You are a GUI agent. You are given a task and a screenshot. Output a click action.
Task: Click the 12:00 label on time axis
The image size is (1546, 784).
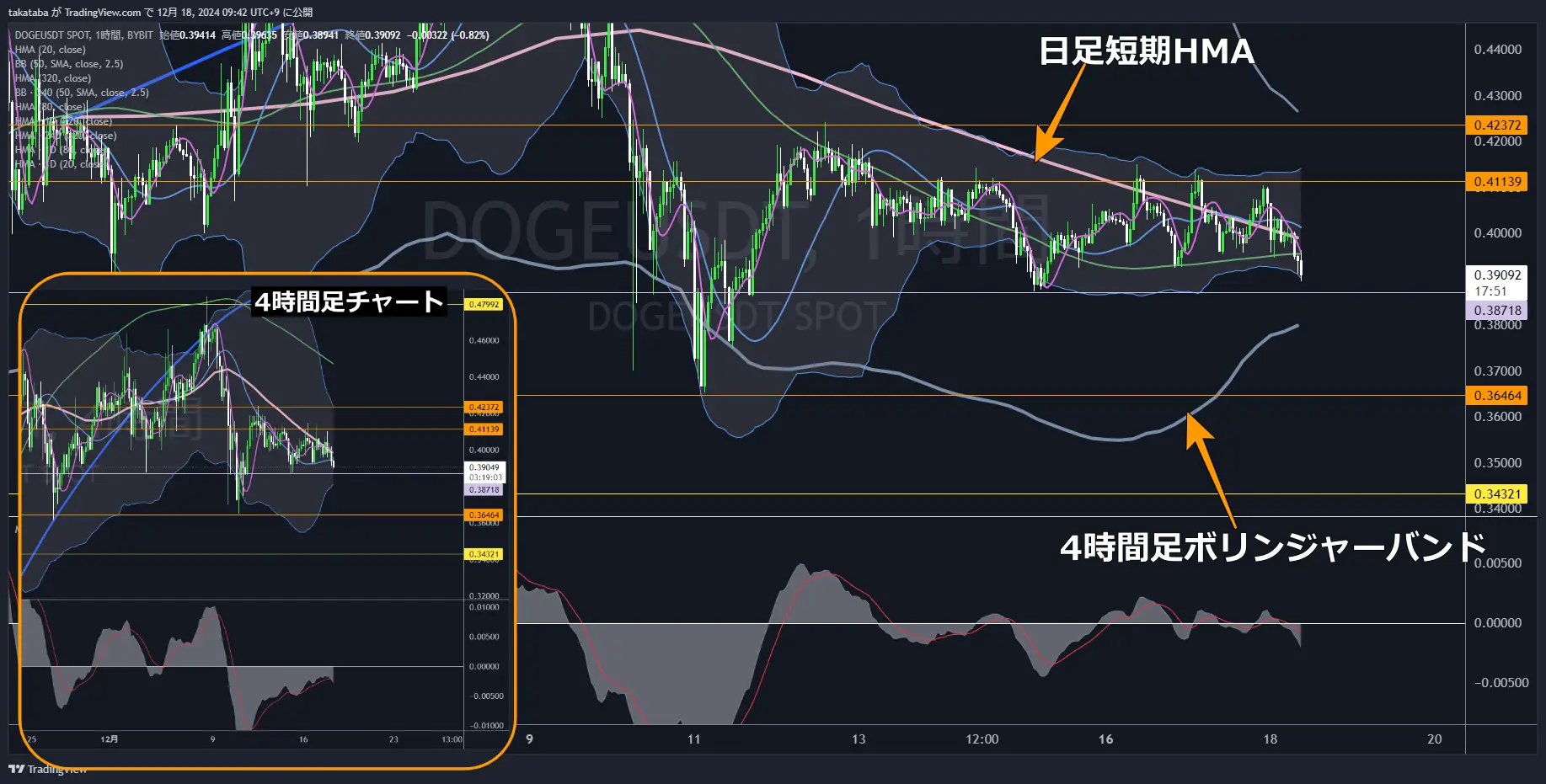982,739
